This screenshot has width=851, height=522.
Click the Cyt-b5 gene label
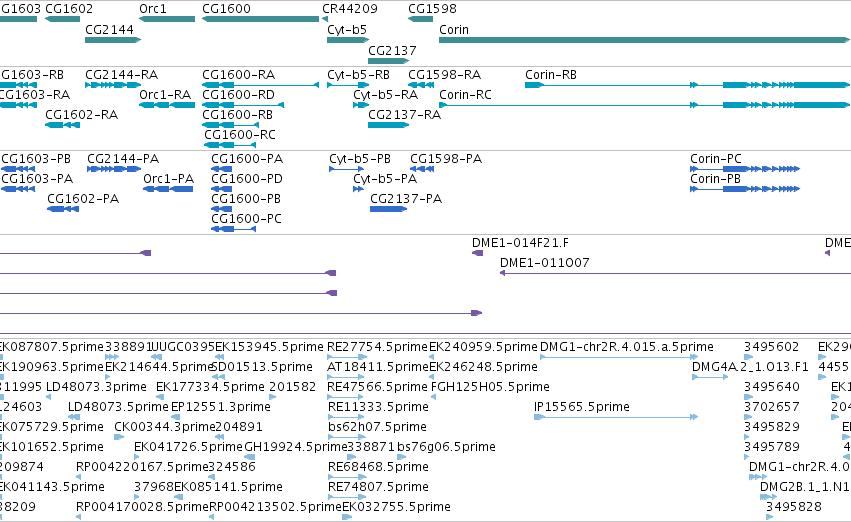(x=347, y=30)
